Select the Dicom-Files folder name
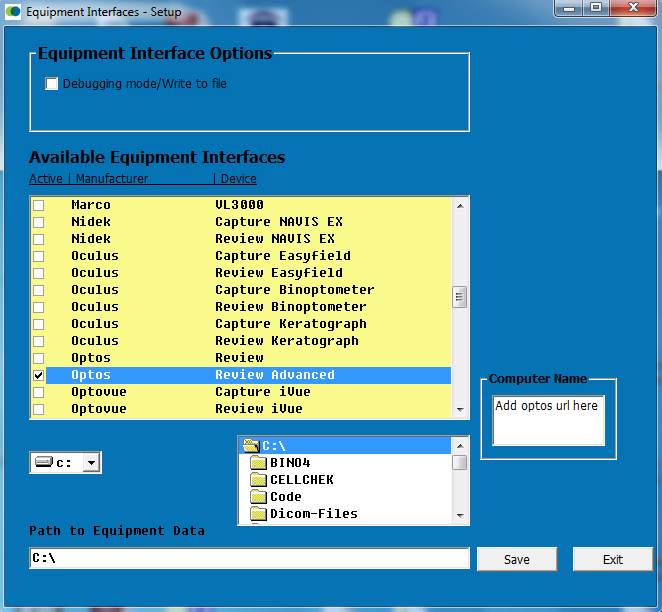The height and width of the screenshot is (612, 662). 314,514
